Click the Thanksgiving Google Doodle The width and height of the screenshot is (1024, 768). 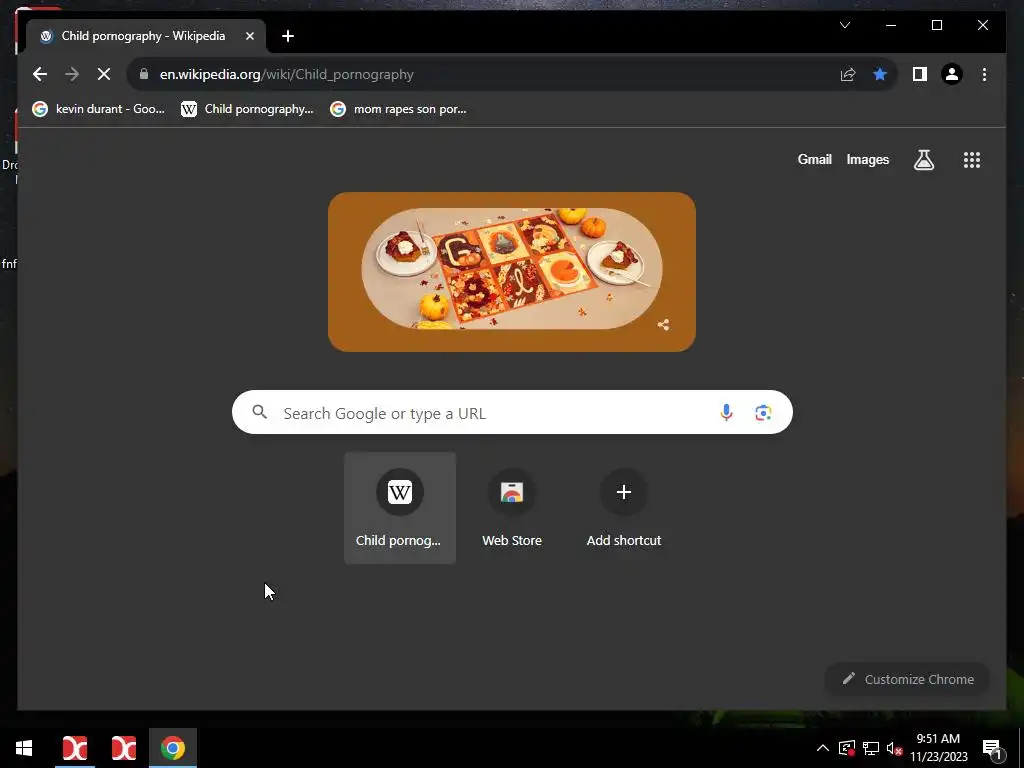click(x=512, y=272)
